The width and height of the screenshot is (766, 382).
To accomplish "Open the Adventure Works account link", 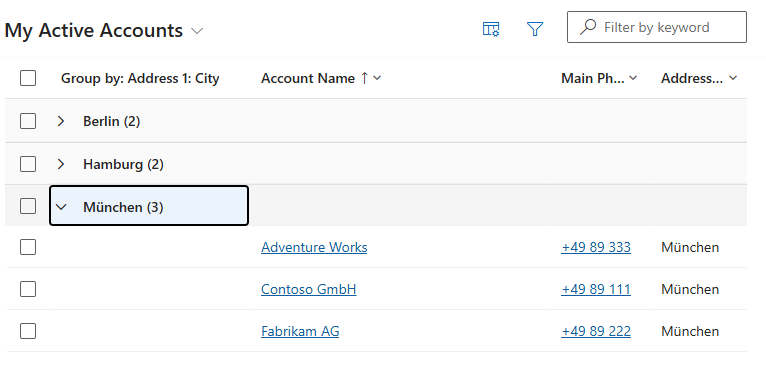I will tap(314, 247).
